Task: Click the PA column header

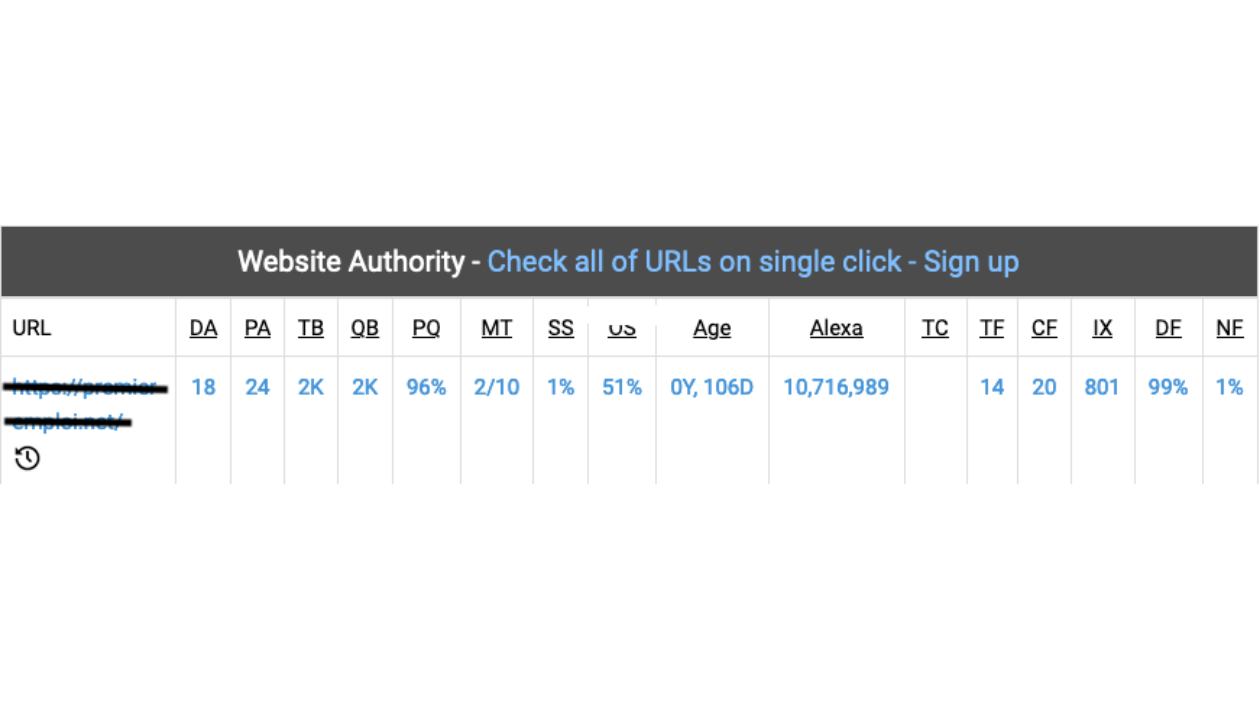Action: (x=257, y=328)
